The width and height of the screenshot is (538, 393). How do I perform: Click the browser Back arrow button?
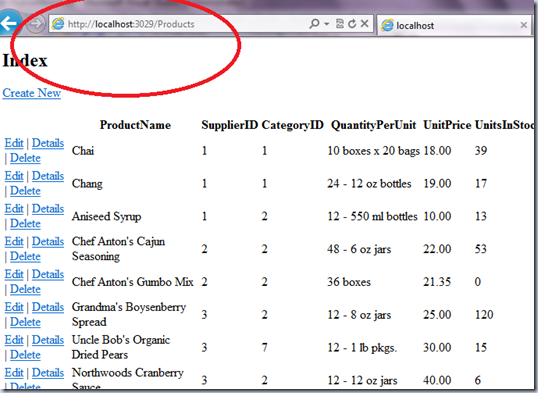tap(9, 23)
